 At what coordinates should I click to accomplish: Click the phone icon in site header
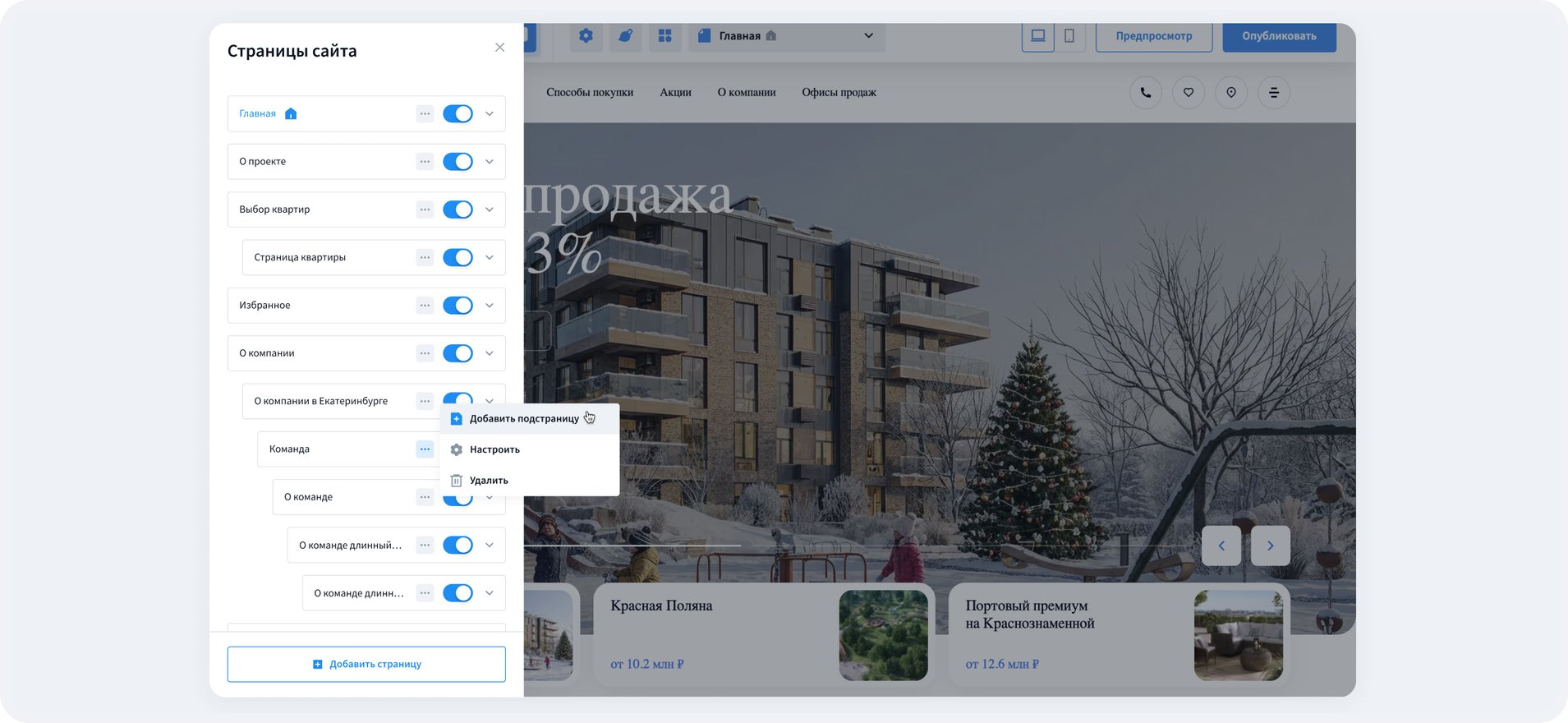click(1146, 93)
